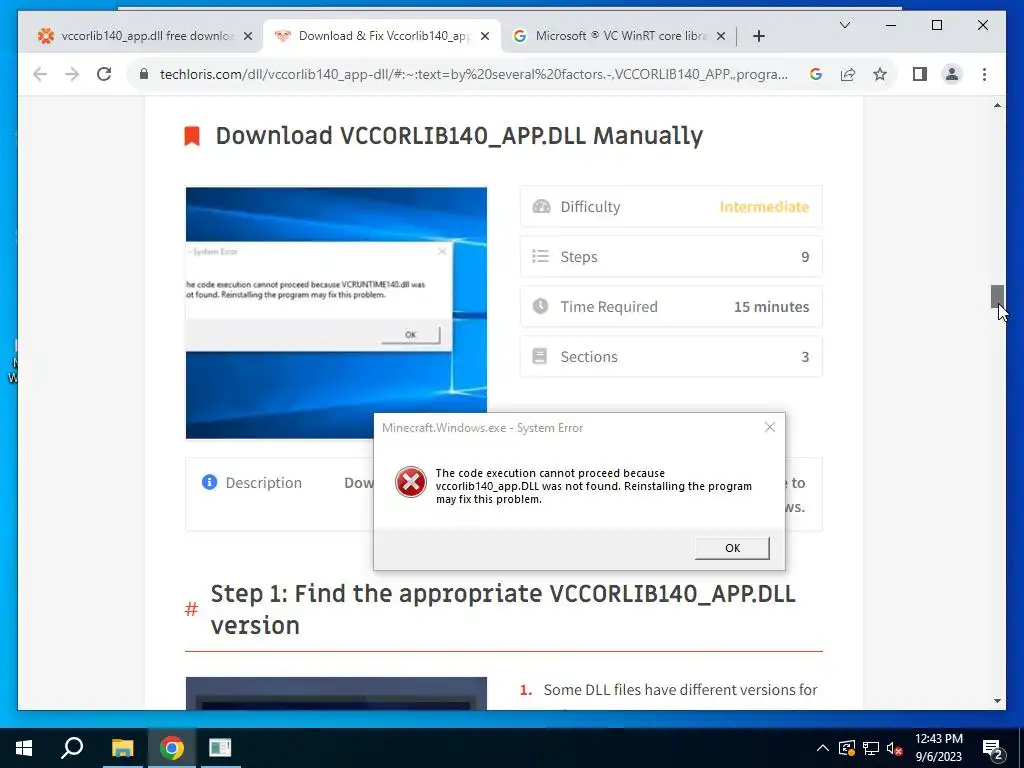Screen dimensions: 1024x768
Task: Select the Intermediate difficulty label
Action: tap(764, 206)
